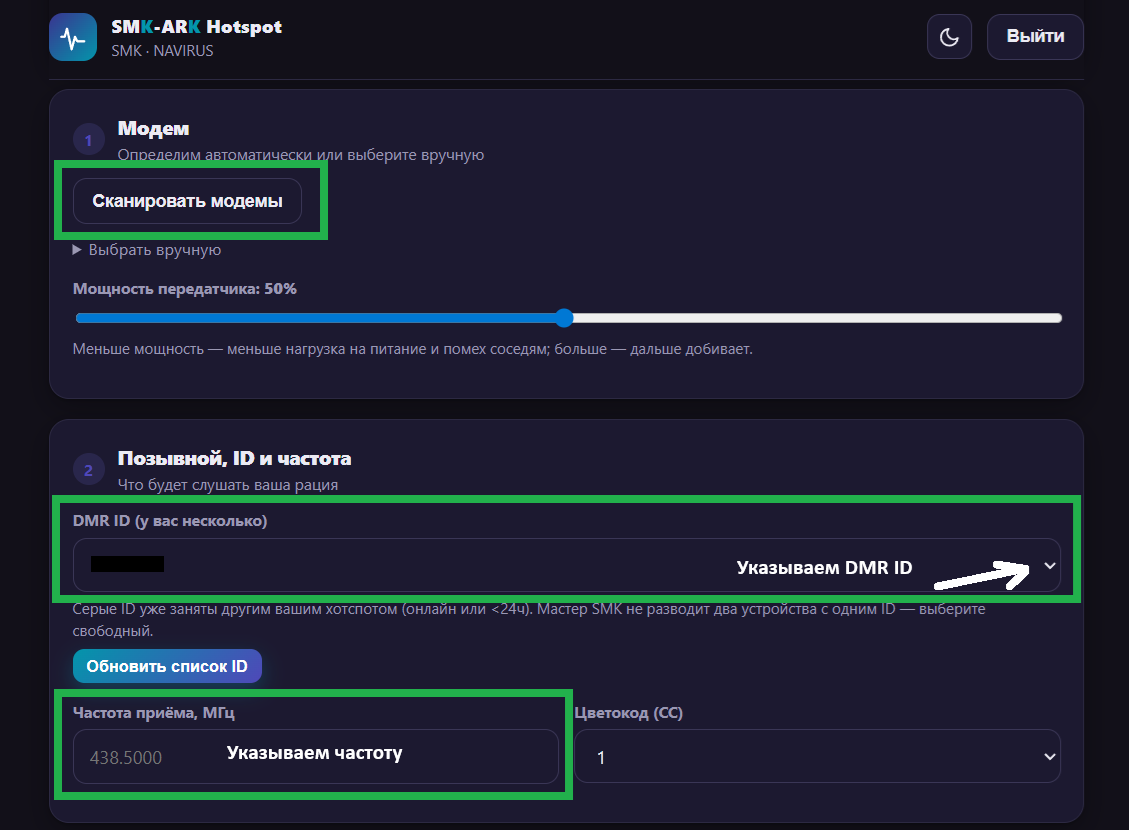Click the chevron arrow of the DMR ID field
The width and height of the screenshot is (1129, 830).
point(1050,566)
